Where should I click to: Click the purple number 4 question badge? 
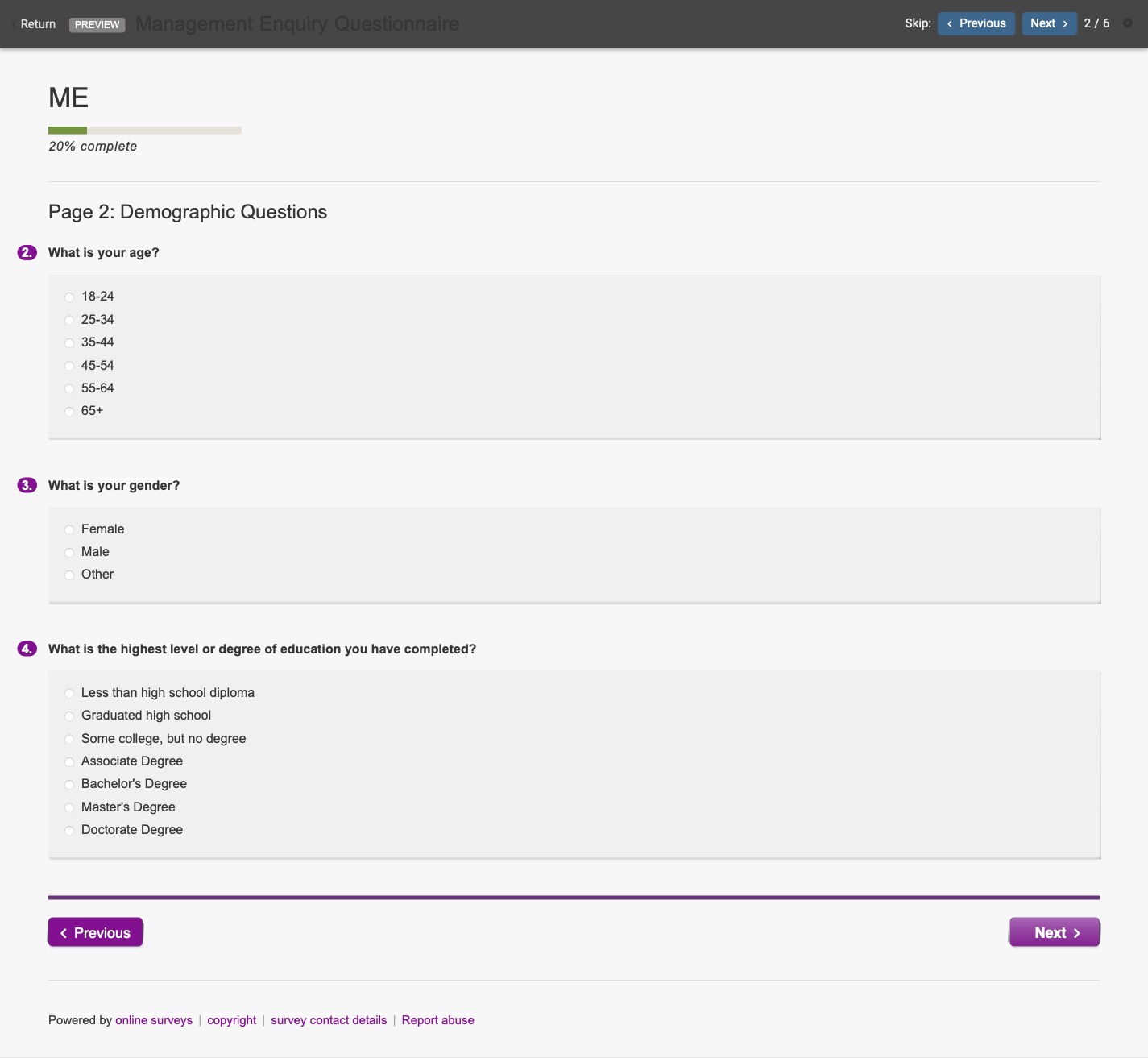tap(27, 649)
